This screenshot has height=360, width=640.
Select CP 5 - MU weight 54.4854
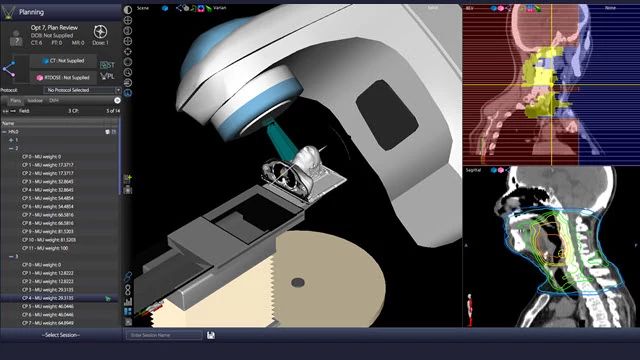click(48, 198)
